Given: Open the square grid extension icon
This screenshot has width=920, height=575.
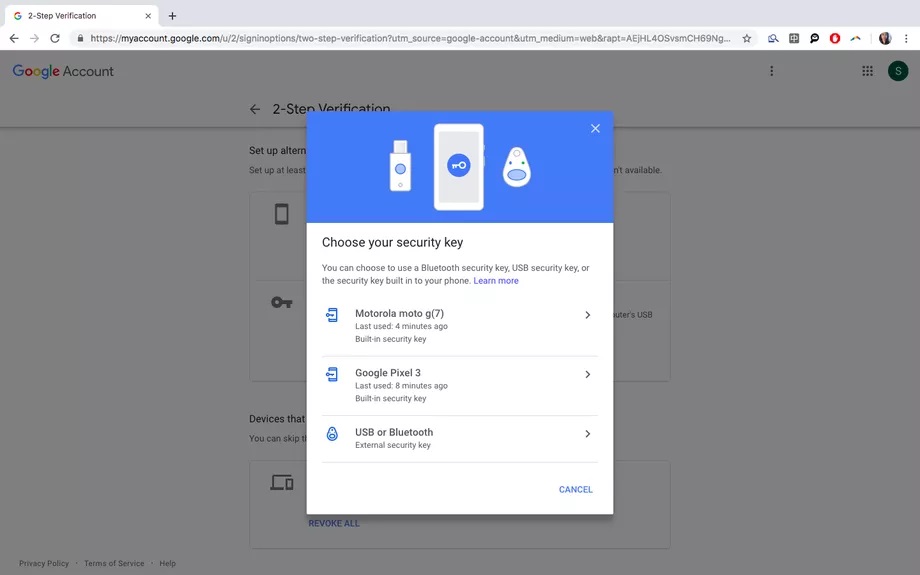Looking at the screenshot, I should (x=794, y=38).
